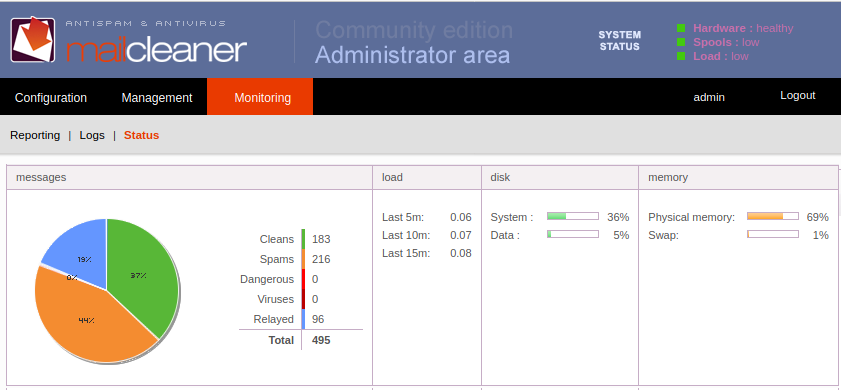Click the green Cleans legend color bar
Viewport: 841px width, 390px height.
pos(303,239)
